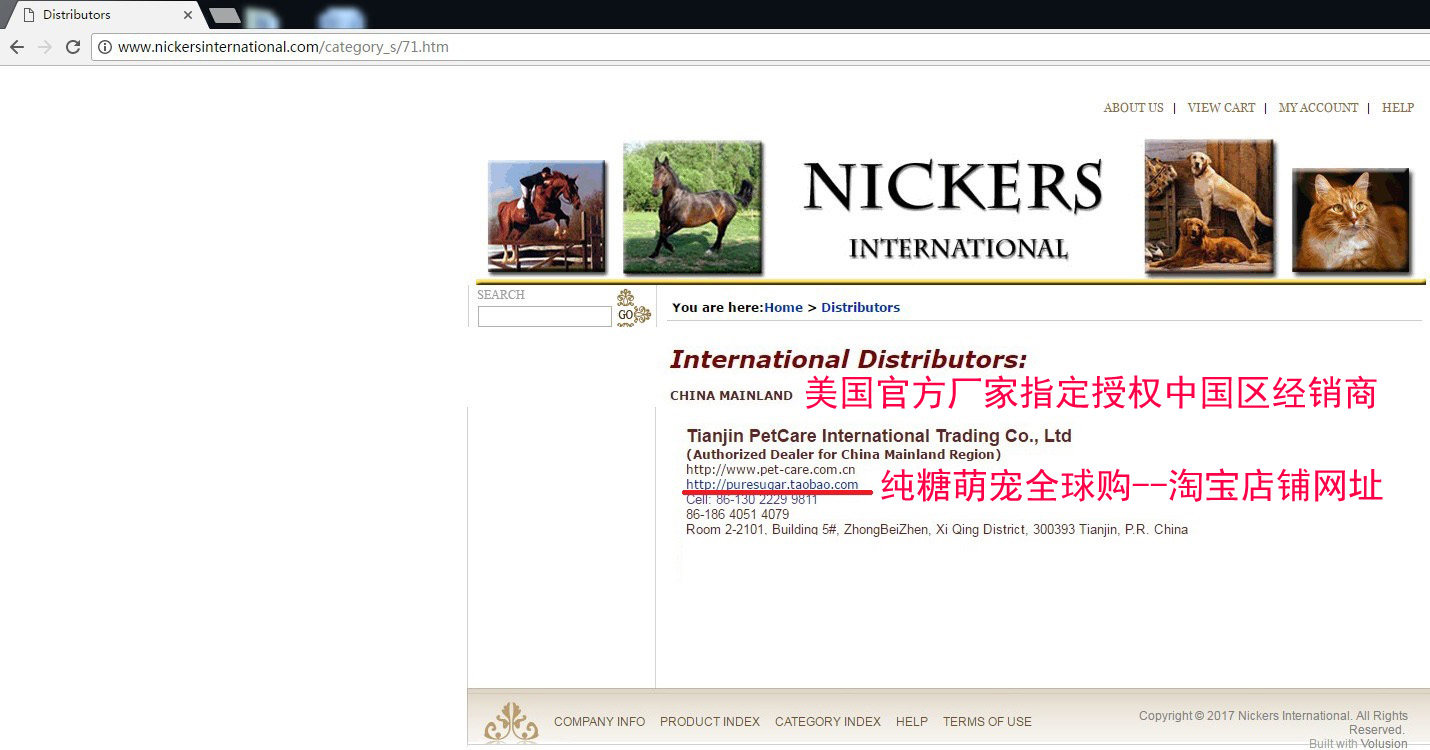Click the International Distributors heading
The height and width of the screenshot is (750, 1430).
(848, 360)
